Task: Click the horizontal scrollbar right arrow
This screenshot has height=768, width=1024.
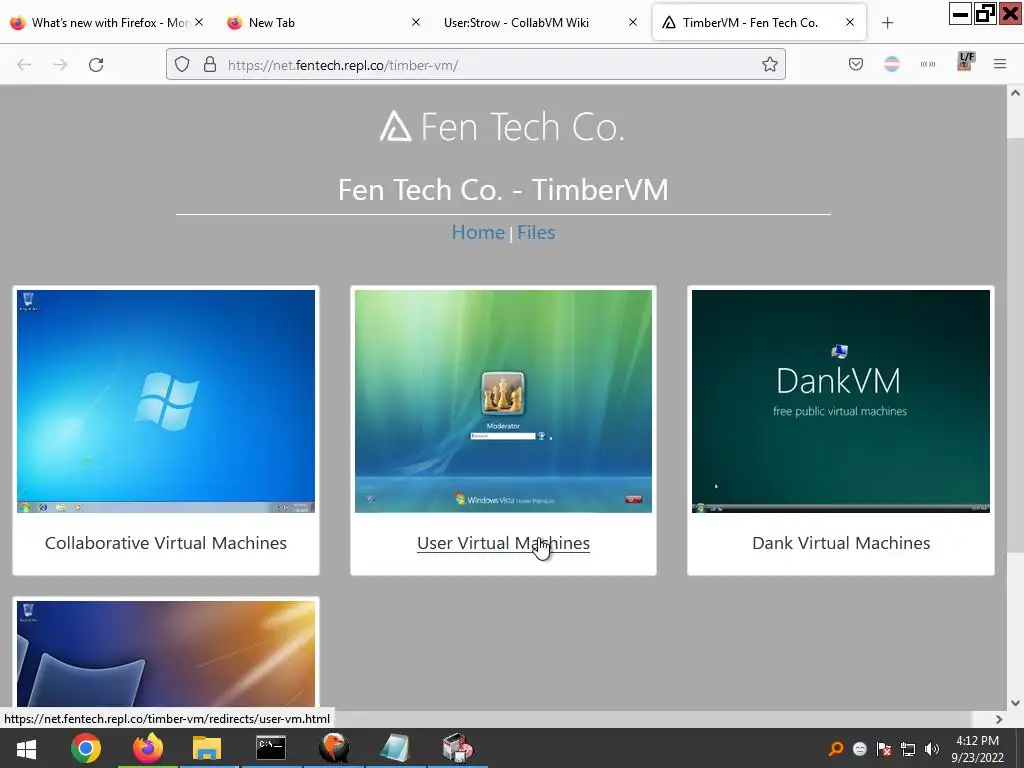Action: click(999, 719)
